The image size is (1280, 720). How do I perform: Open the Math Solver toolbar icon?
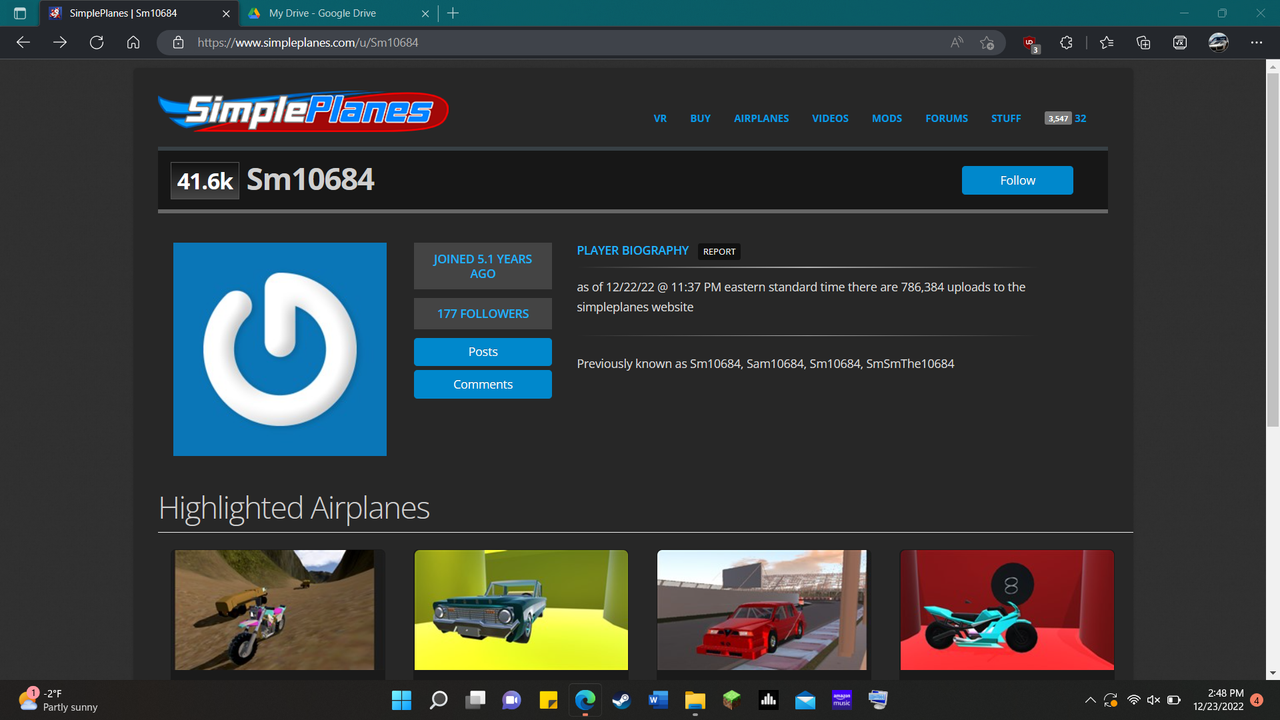click(1180, 43)
